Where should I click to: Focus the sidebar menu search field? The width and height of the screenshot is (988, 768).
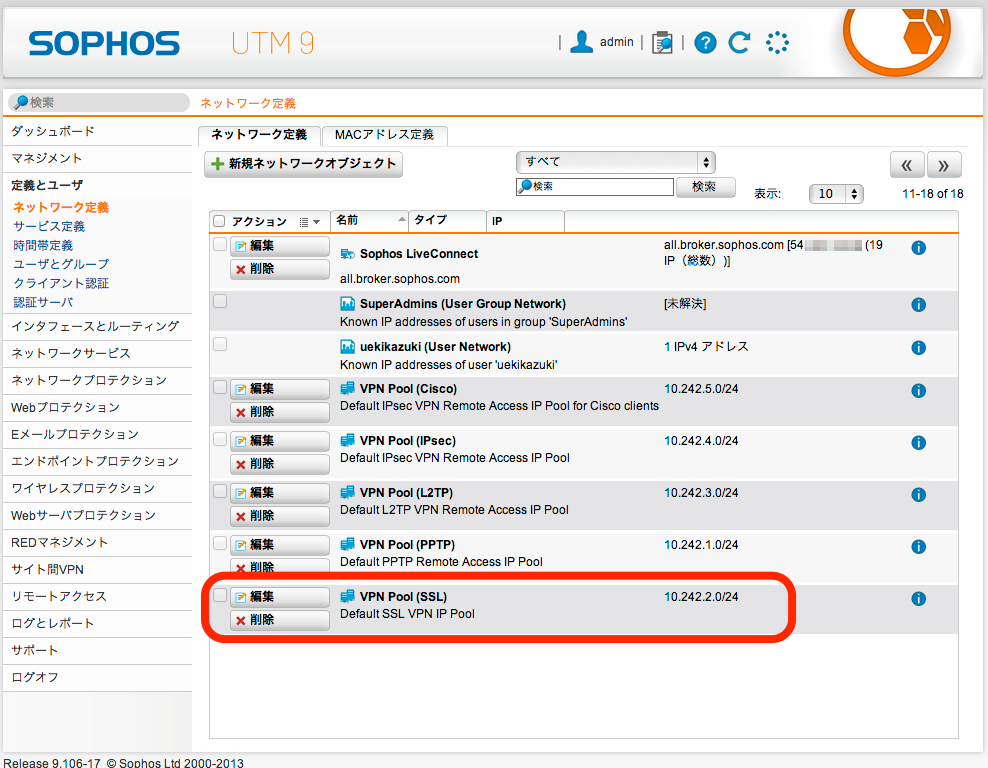[99, 102]
